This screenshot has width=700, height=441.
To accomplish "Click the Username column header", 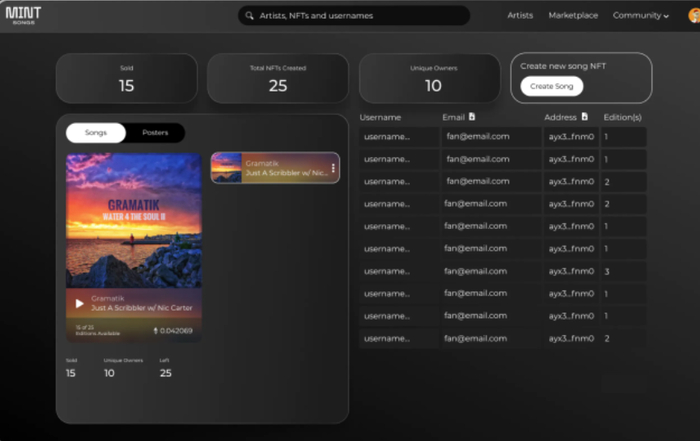I will [380, 117].
